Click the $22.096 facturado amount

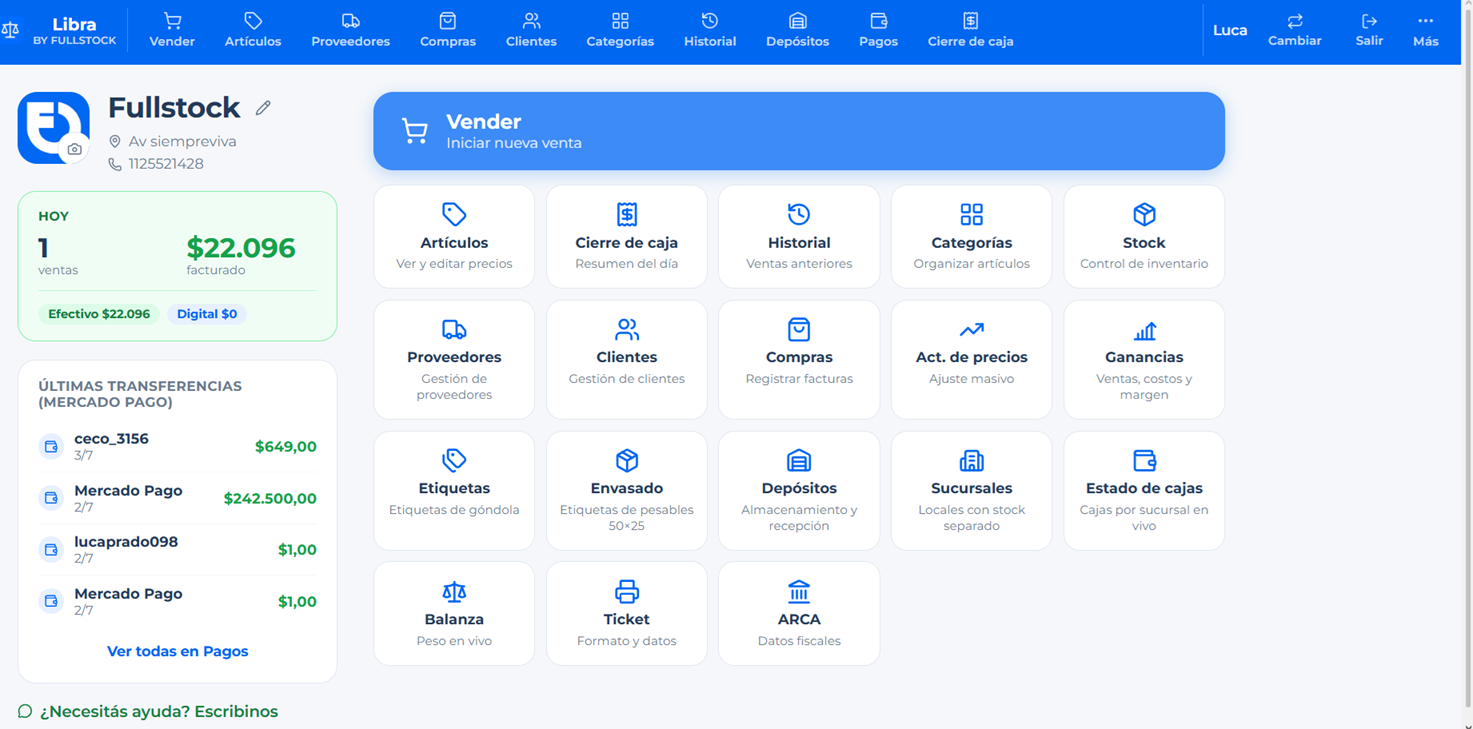pos(241,248)
